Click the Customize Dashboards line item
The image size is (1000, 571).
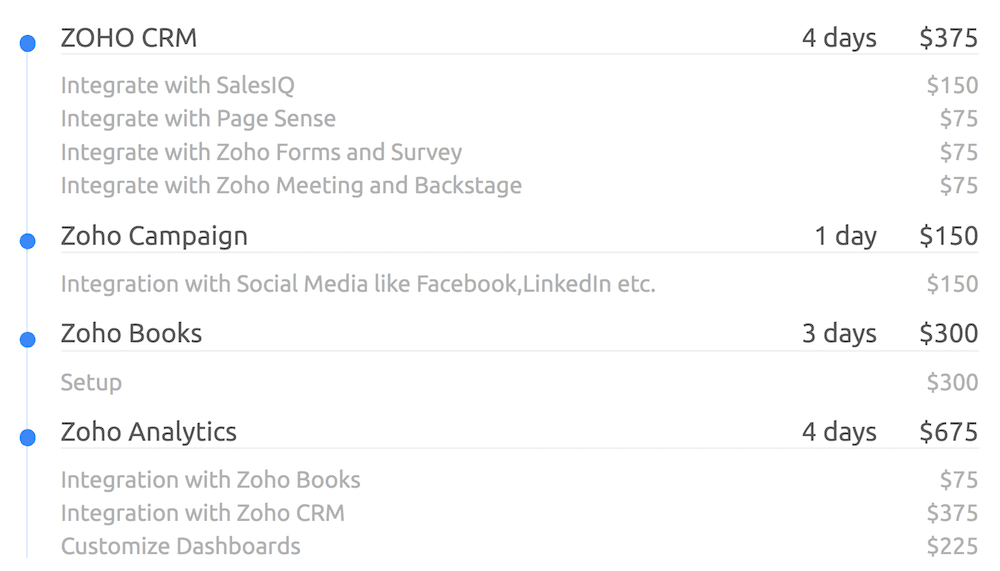click(x=180, y=546)
